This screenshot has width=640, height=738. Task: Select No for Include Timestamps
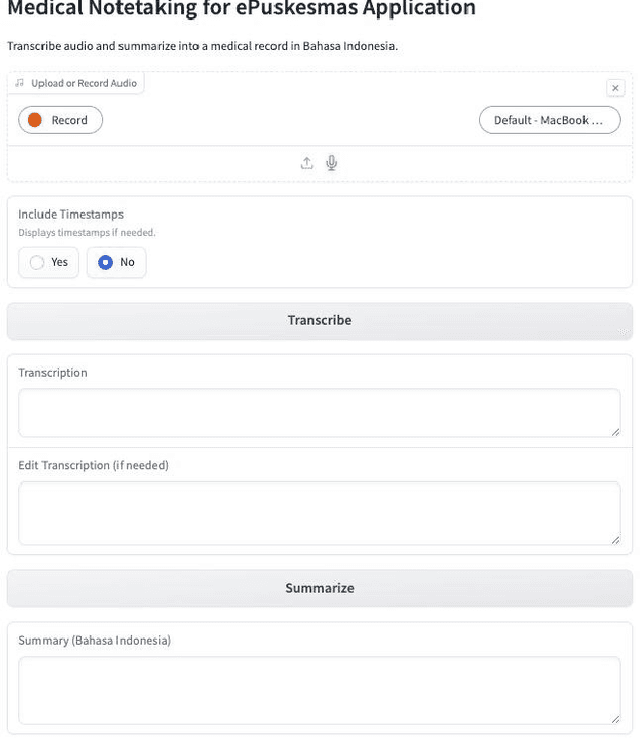coord(116,262)
